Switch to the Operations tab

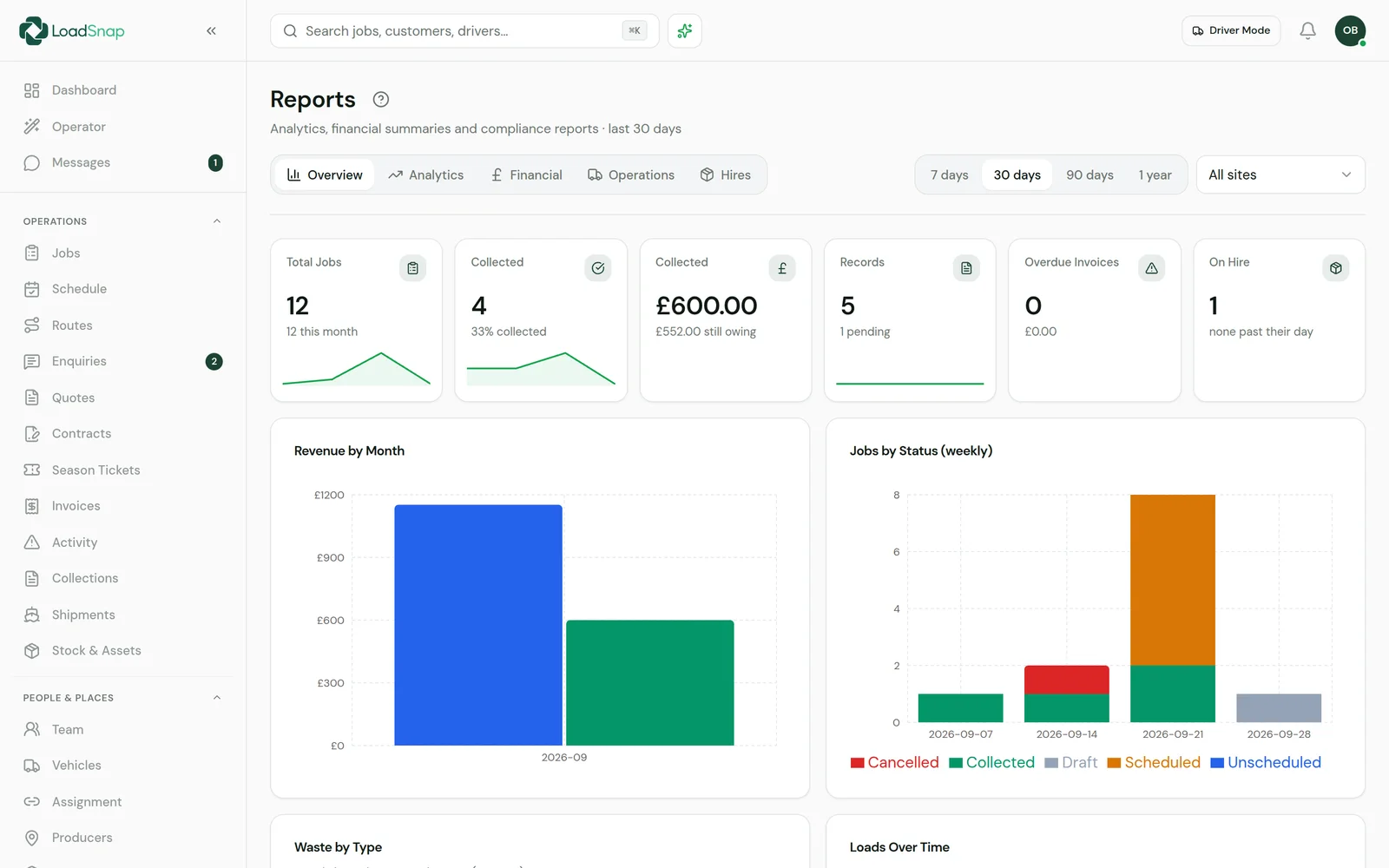[x=631, y=174]
